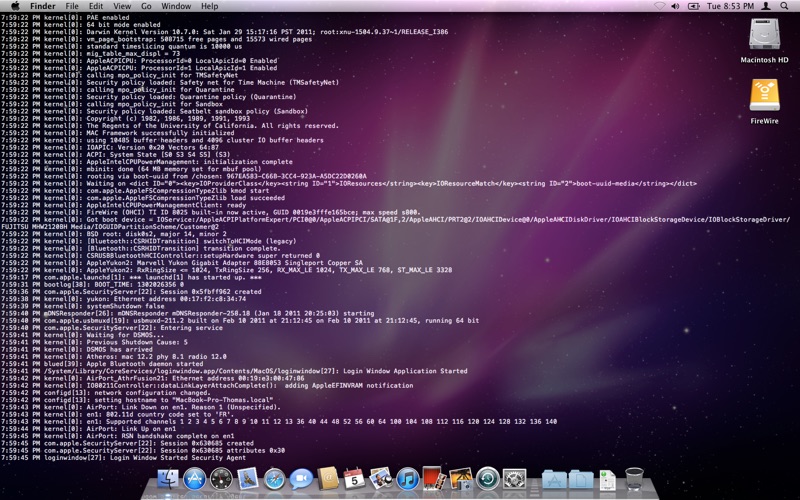Click the 'Login Window Application Started' line

pyautogui.click(x=234, y=371)
